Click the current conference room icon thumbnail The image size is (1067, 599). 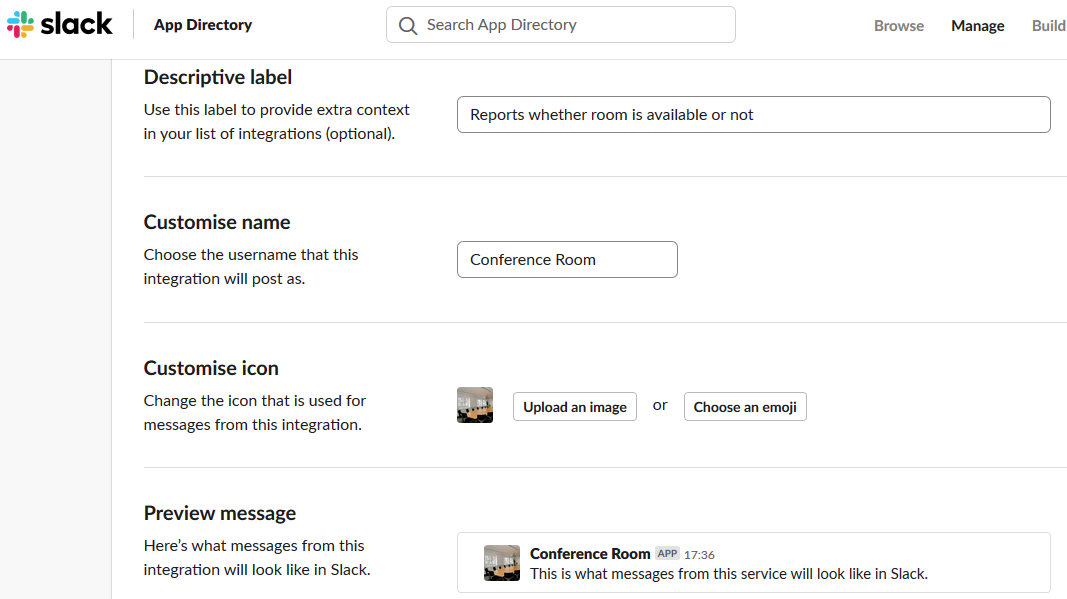475,405
